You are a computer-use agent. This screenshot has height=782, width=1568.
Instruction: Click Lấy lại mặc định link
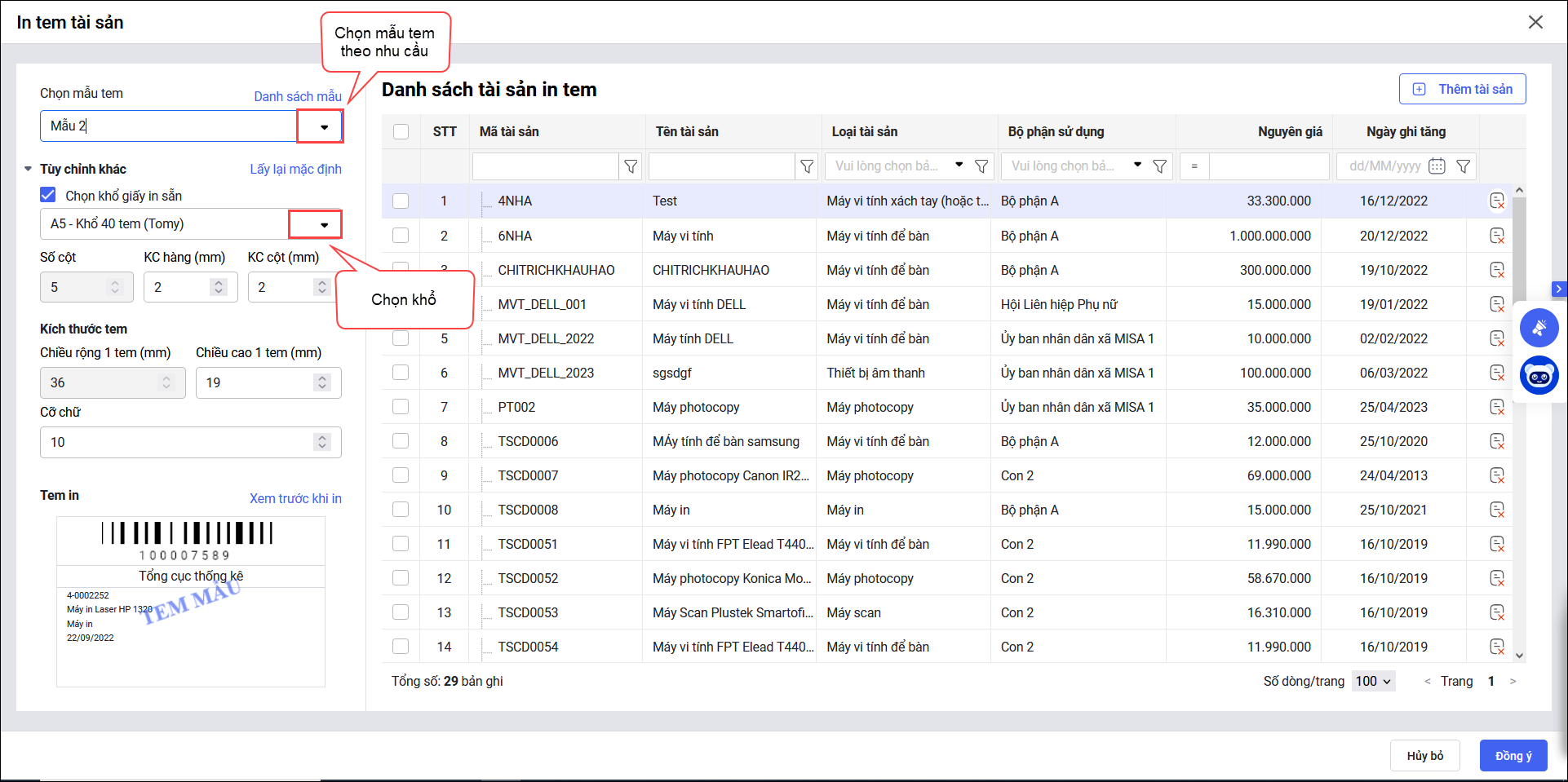[295, 169]
